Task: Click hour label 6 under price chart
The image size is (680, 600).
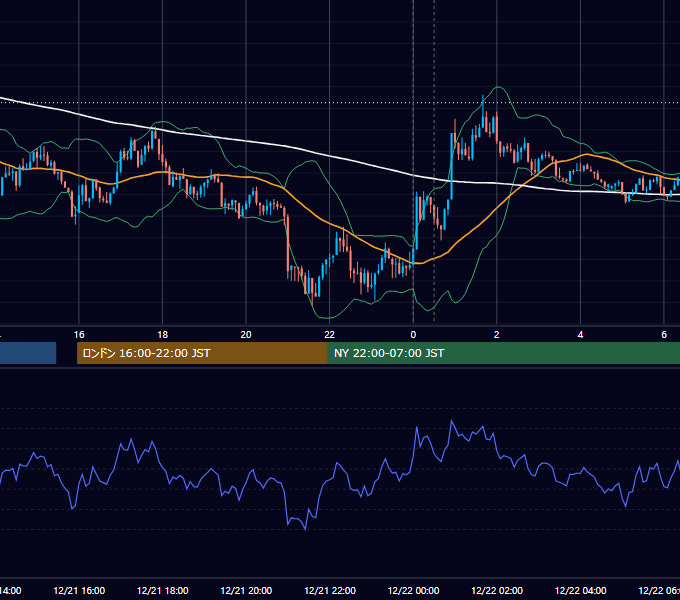Action: pos(664,335)
